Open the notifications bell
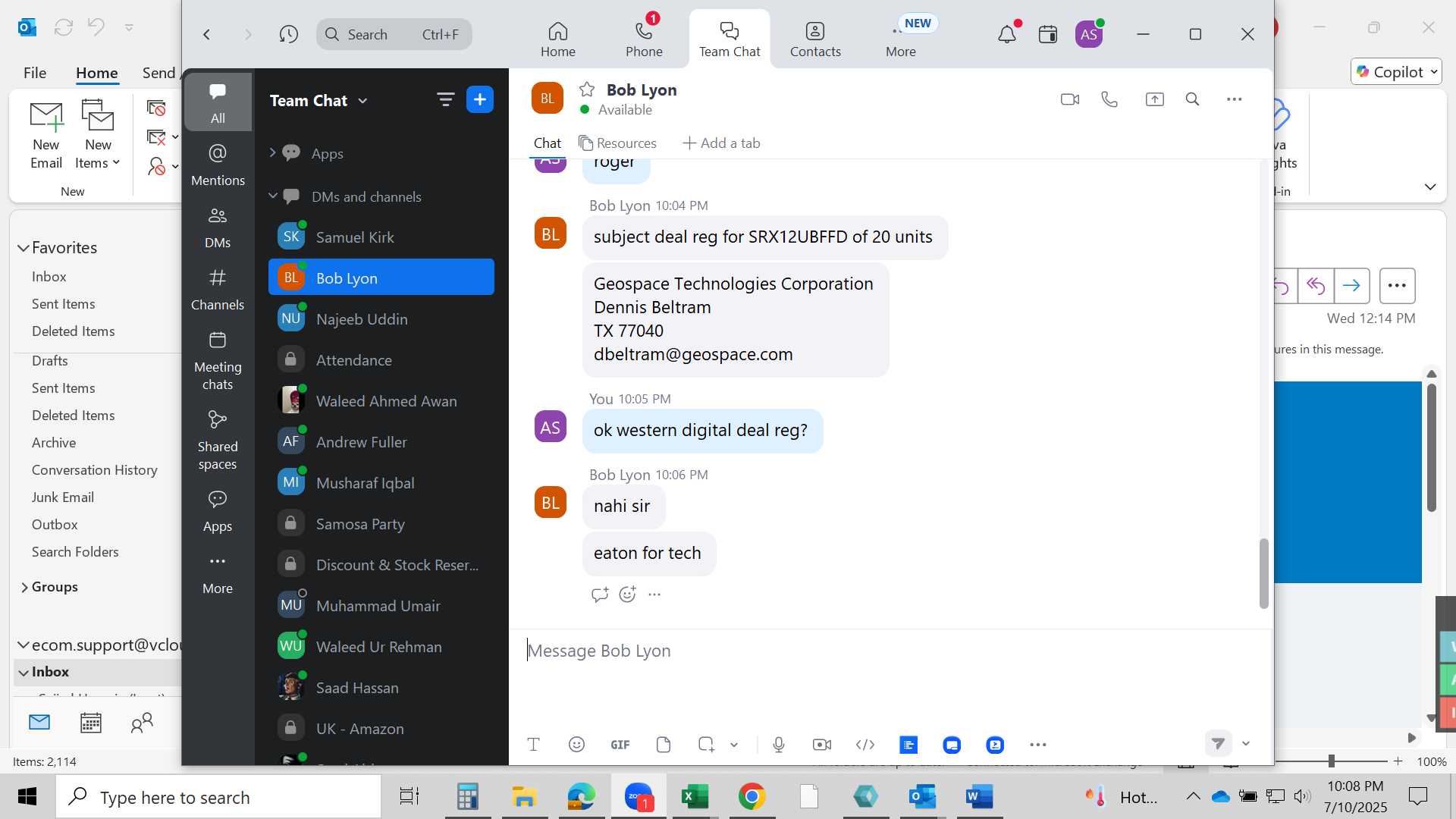Viewport: 1456px width, 819px height. pos(1007,34)
